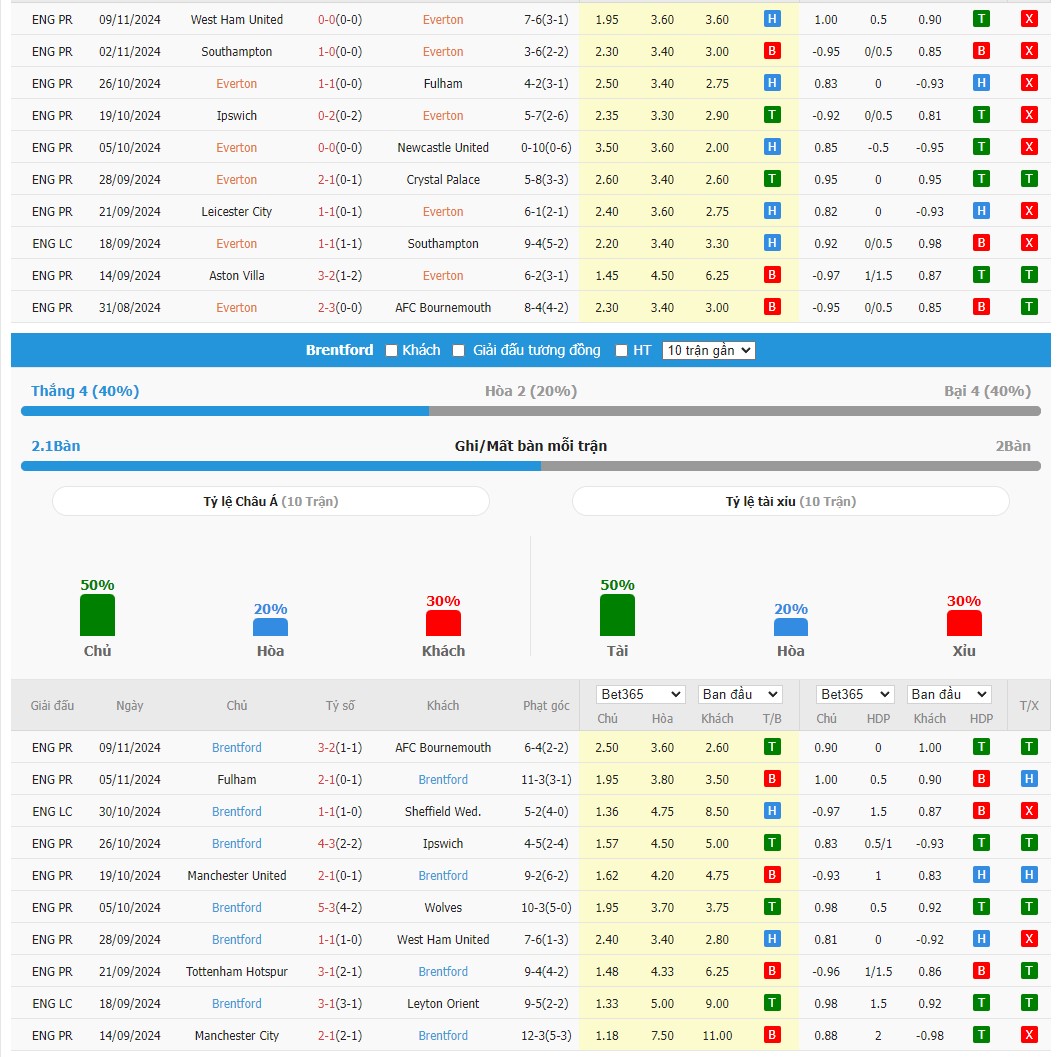Click the green T T/X badge in Aston Villa row
The width and height of the screenshot is (1059, 1057).
[x=1029, y=275]
